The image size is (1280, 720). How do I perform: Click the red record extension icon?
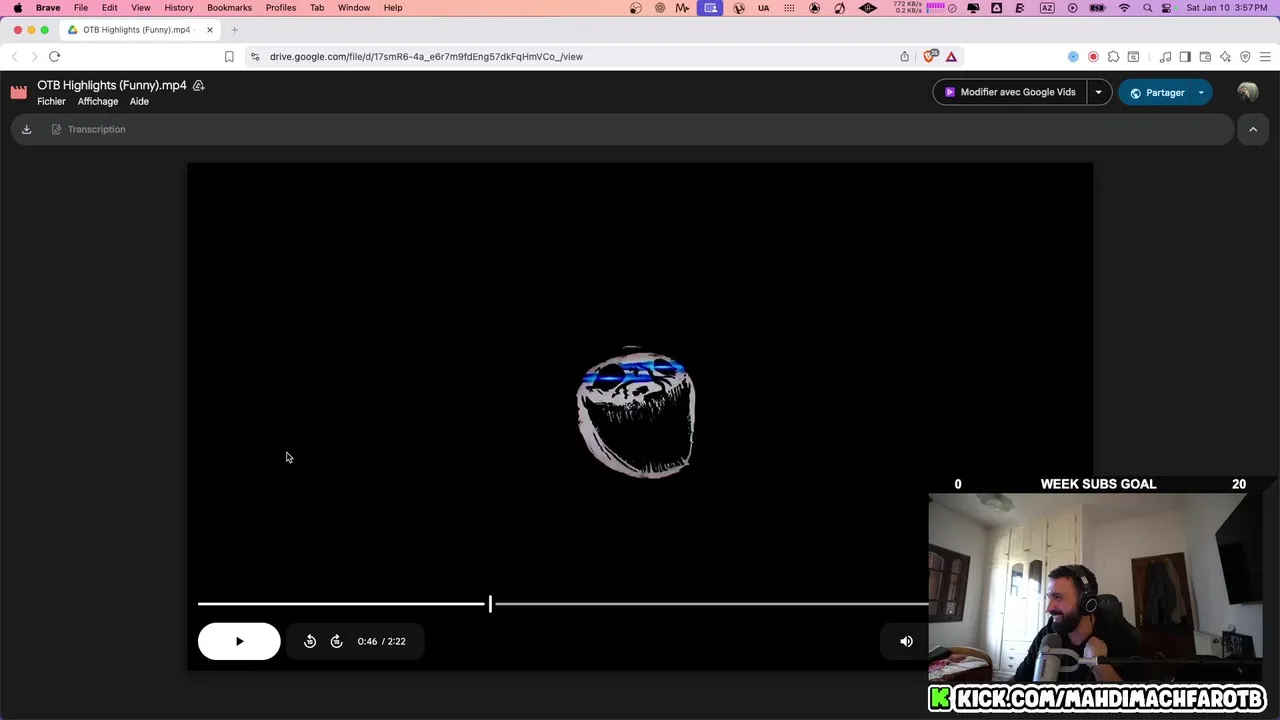point(1093,57)
